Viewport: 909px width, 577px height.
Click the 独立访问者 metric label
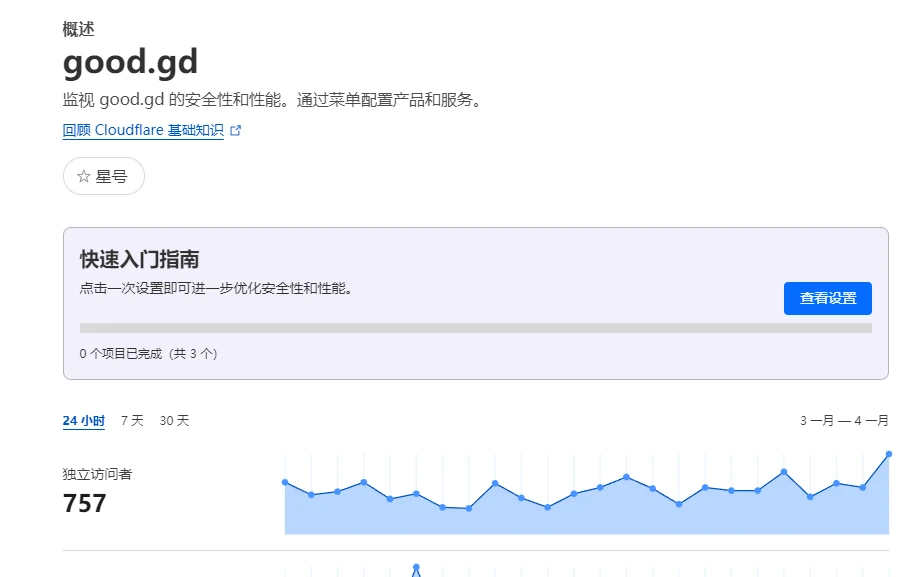[97, 474]
